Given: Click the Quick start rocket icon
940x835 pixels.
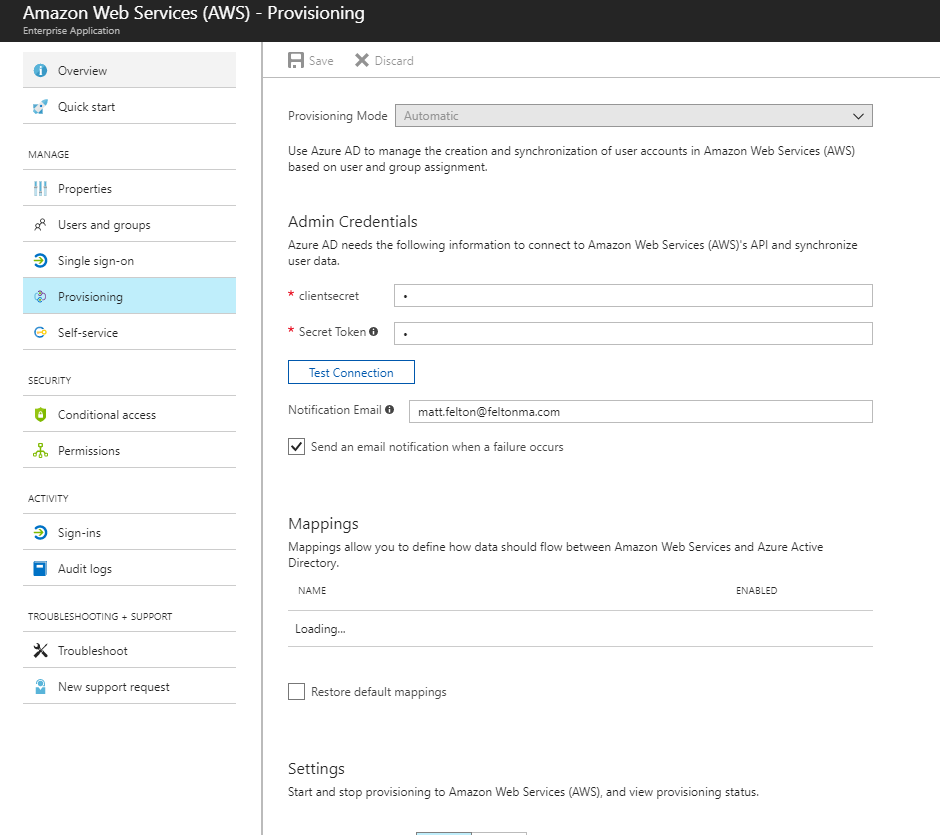Looking at the screenshot, I should pos(40,107).
